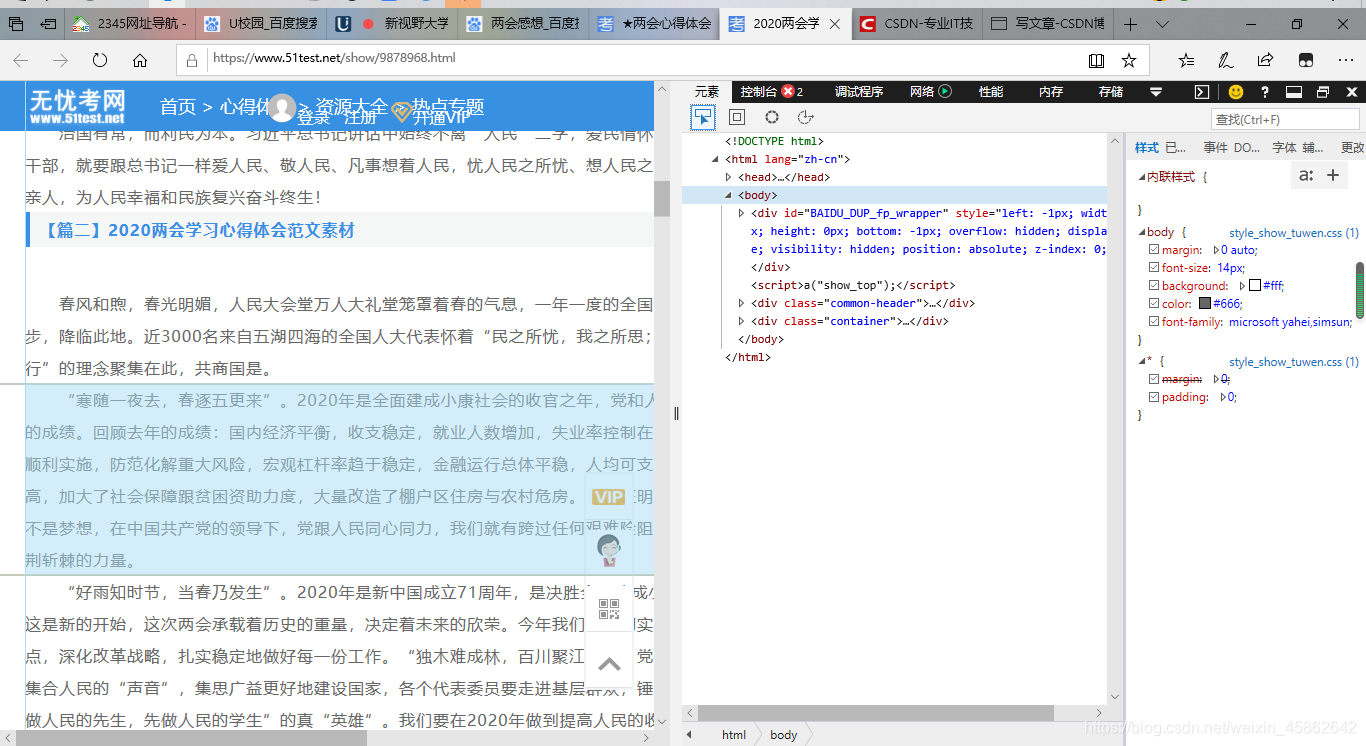
Task: Go back to previous page
Action: 21,60
